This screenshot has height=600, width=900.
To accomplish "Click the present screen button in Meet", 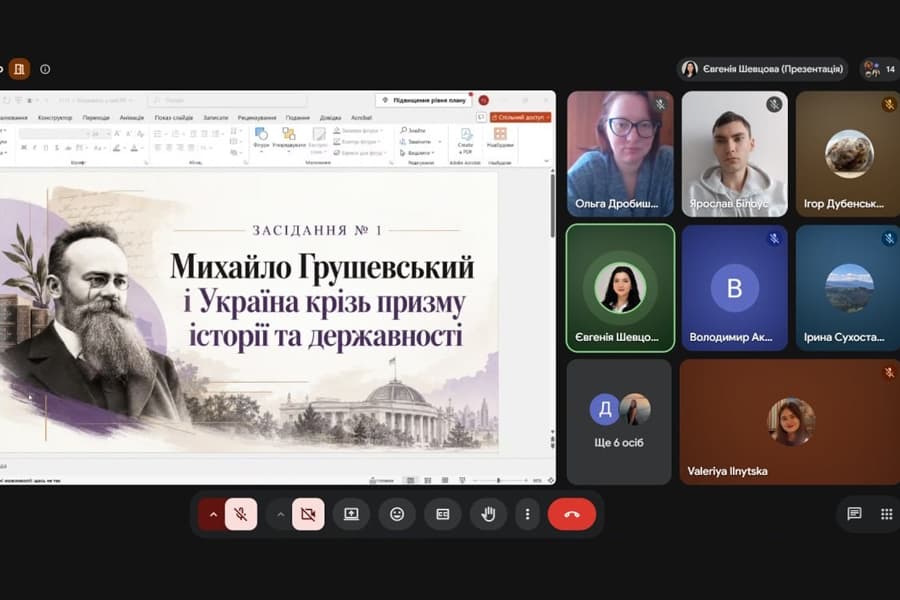I will (351, 514).
